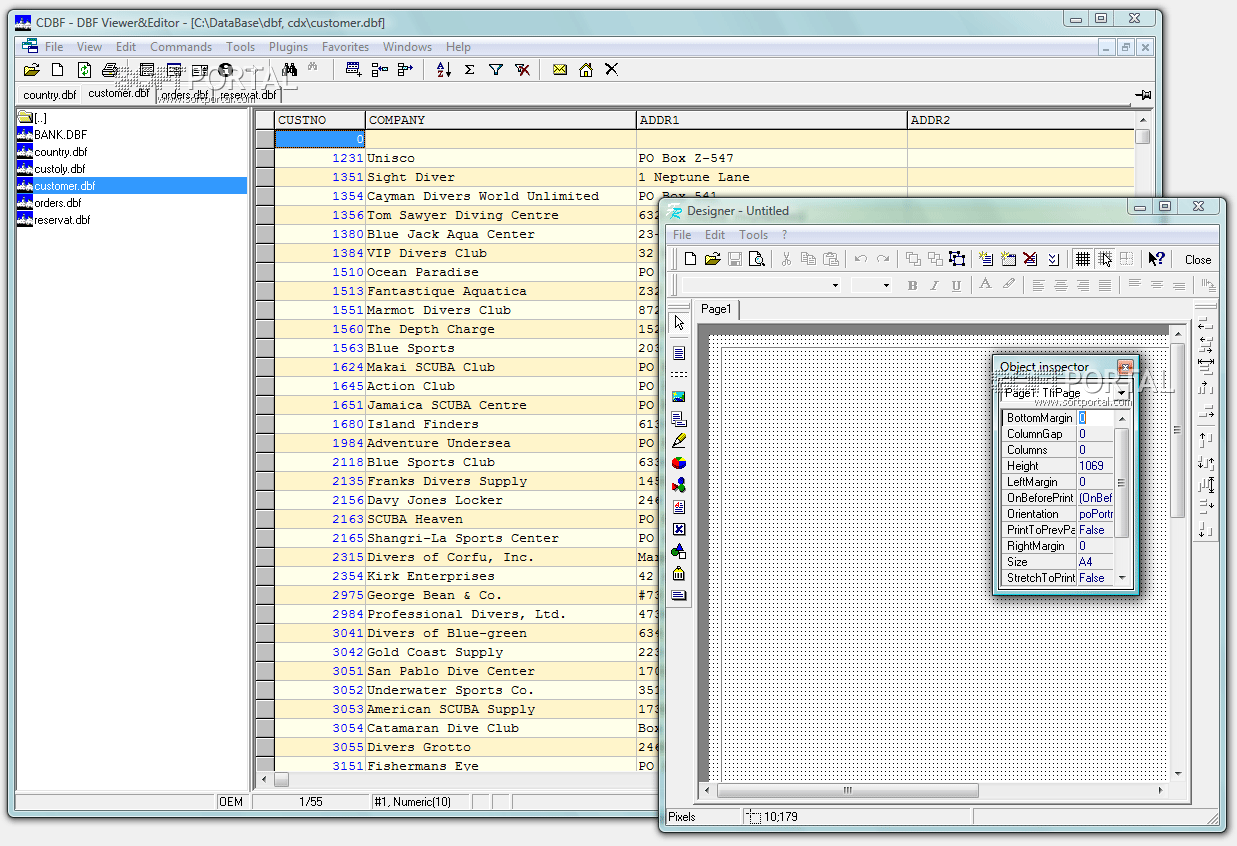1237x846 pixels.
Task: Click the new report icon in Designer
Action: 691,259
